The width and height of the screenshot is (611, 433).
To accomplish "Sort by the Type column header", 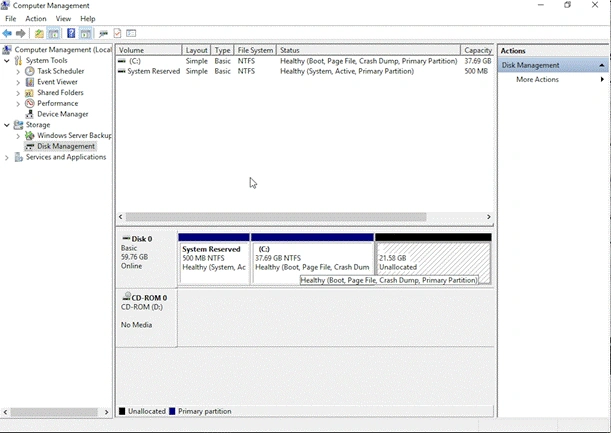I will click(x=223, y=50).
